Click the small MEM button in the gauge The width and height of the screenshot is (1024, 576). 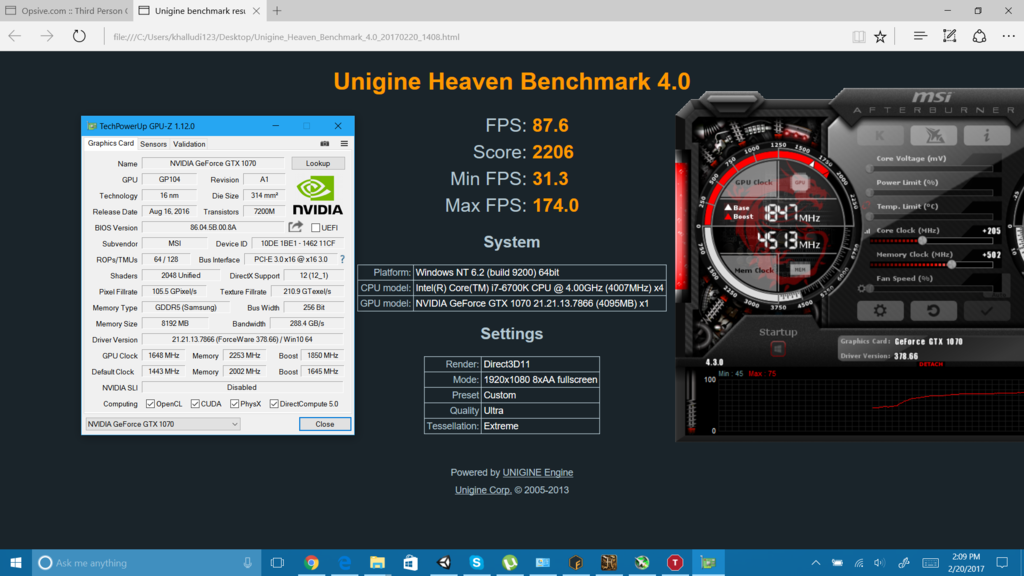pos(800,269)
